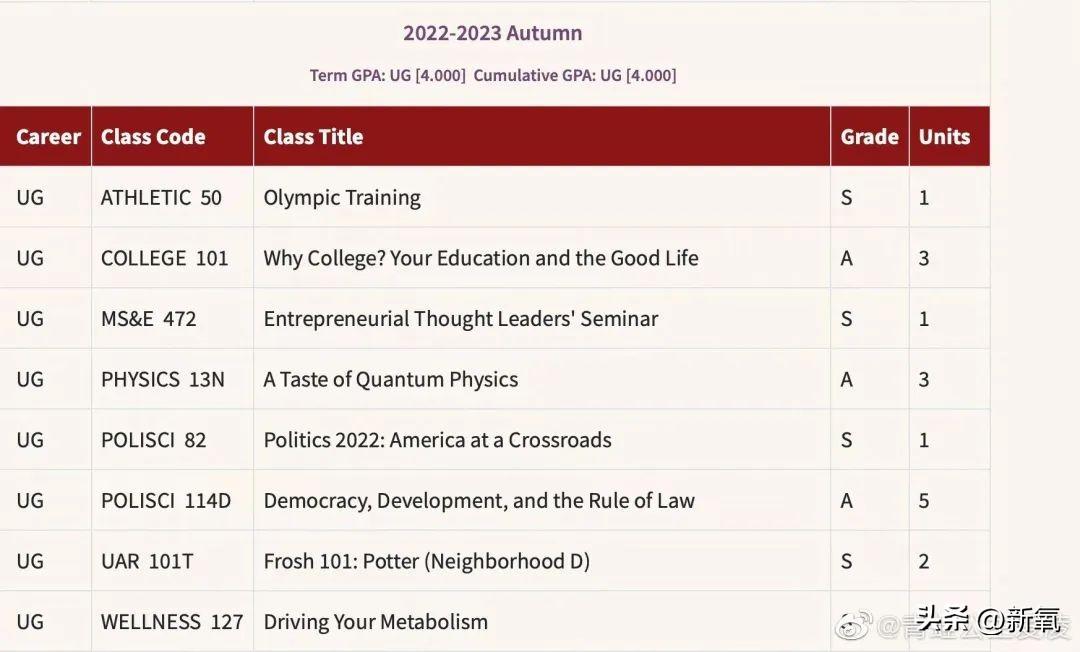Screen dimensions: 1080x652
Task: Click the Term GPA summary line
Action: pyautogui.click(x=492, y=75)
